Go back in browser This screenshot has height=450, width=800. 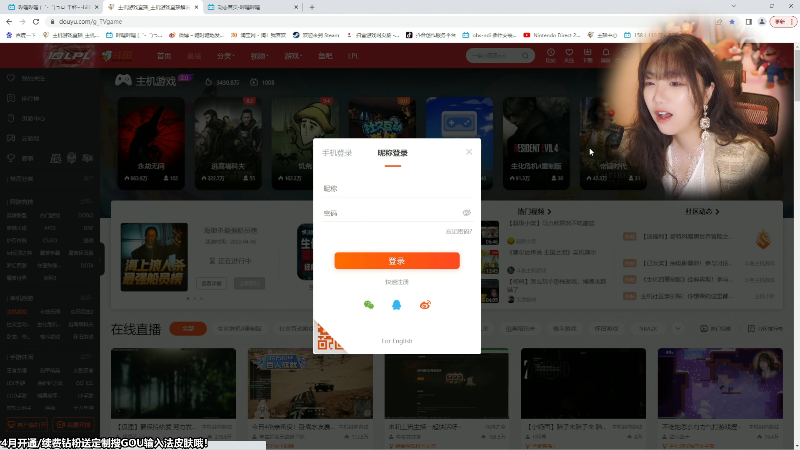[x=9, y=21]
